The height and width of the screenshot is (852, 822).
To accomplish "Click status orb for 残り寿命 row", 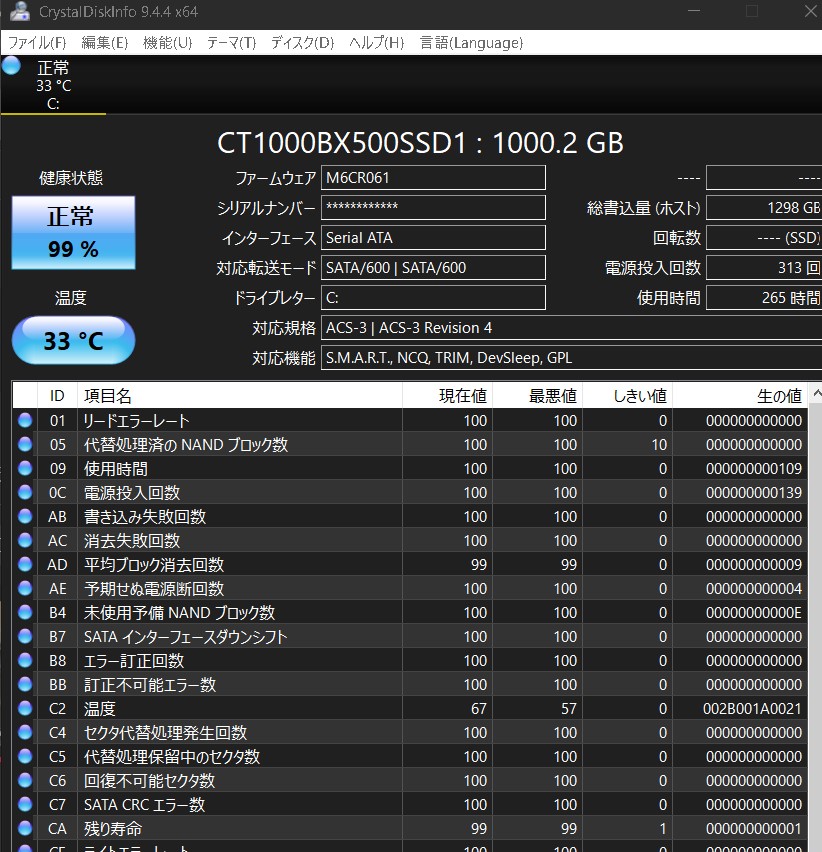I will (x=25, y=829).
